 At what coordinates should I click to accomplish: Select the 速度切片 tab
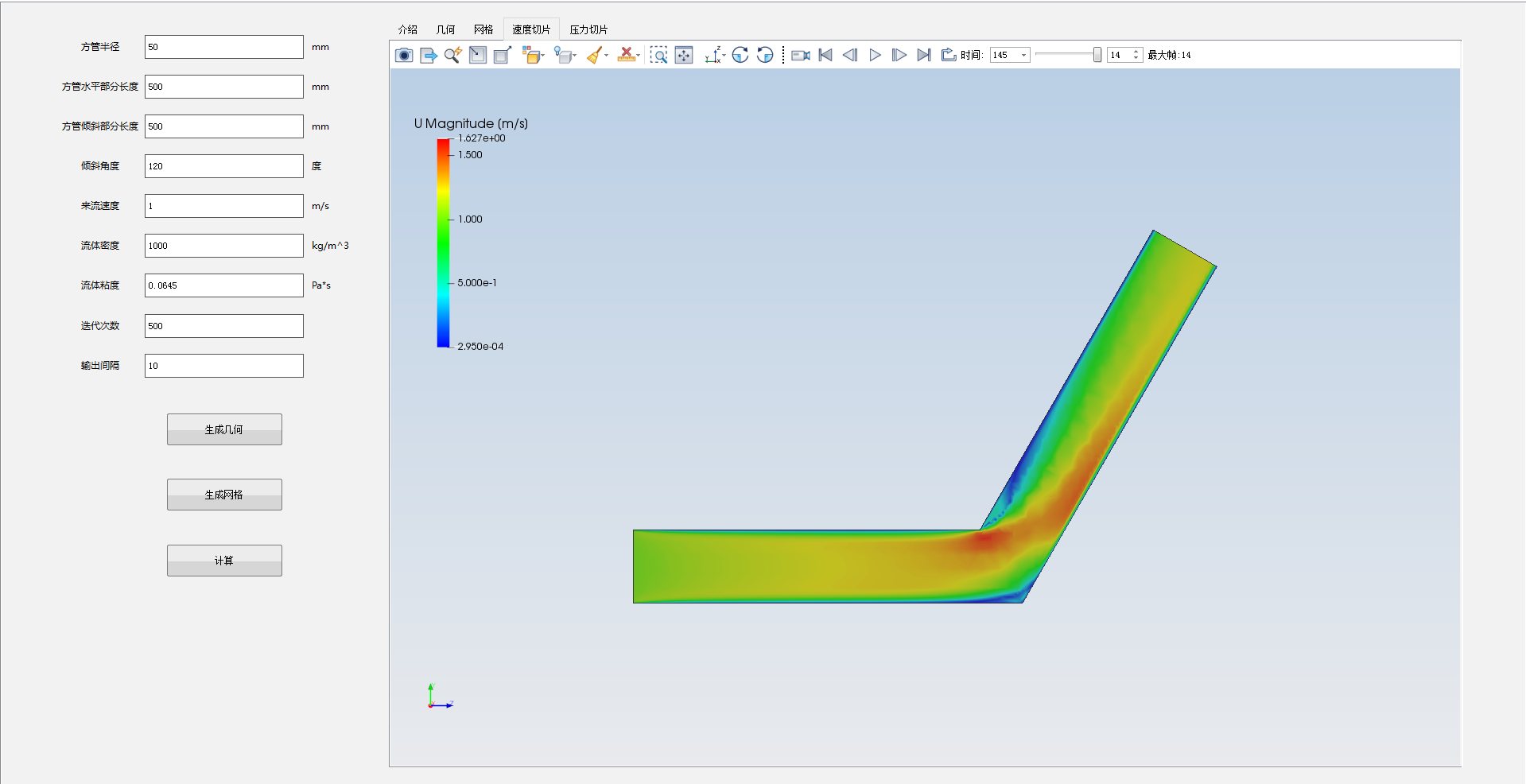point(531,29)
